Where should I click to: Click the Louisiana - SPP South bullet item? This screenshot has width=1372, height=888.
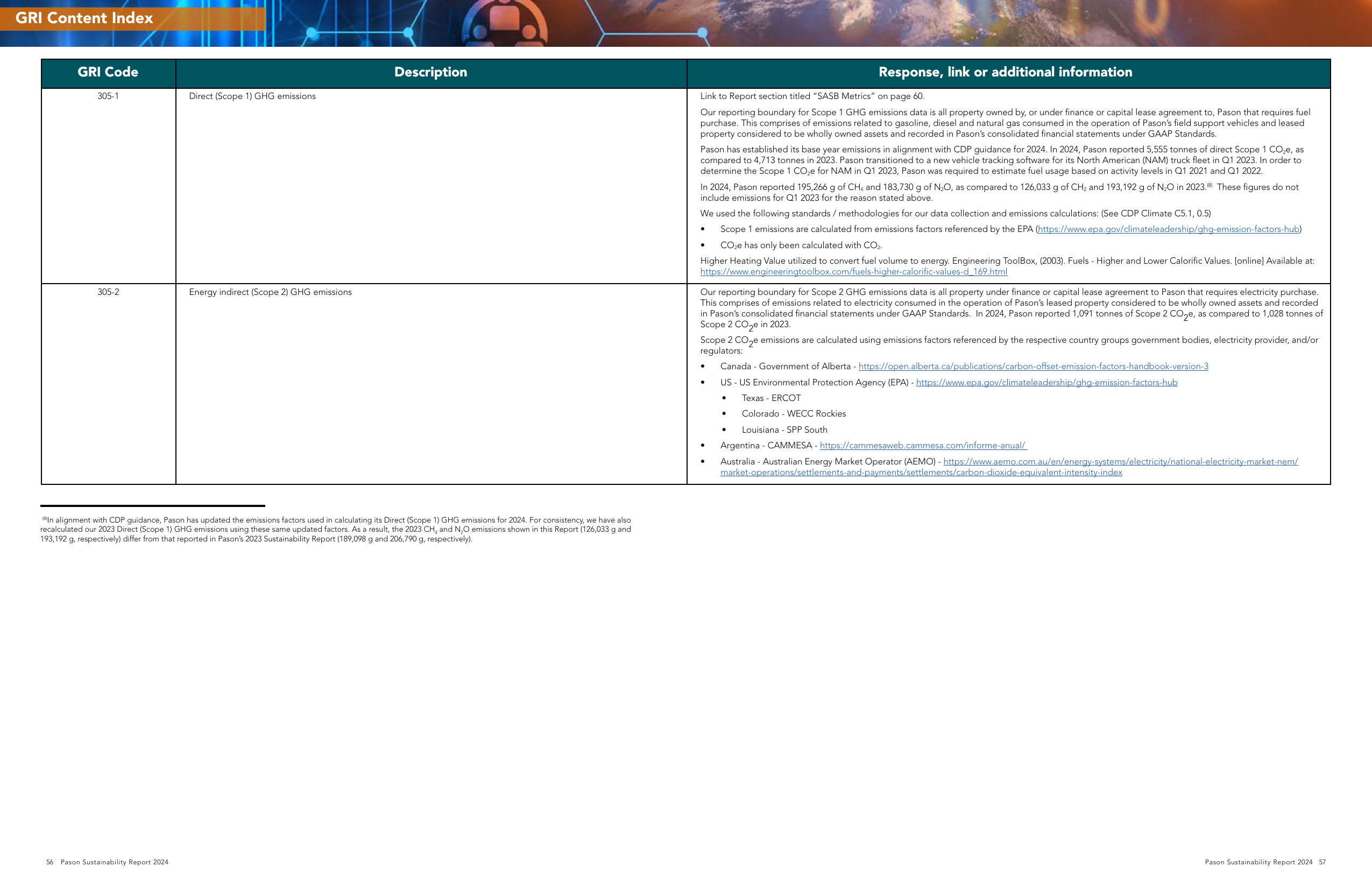pos(784,430)
